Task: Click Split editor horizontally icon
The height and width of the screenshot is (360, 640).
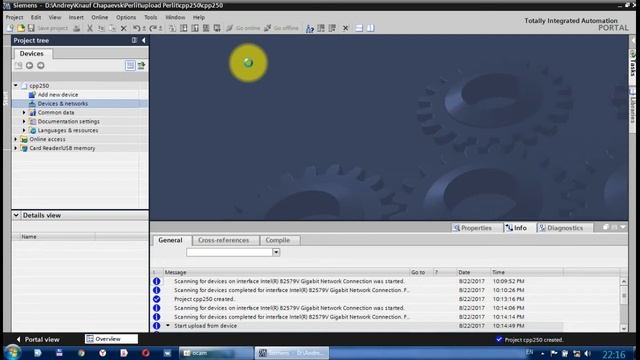Action: tap(359, 28)
